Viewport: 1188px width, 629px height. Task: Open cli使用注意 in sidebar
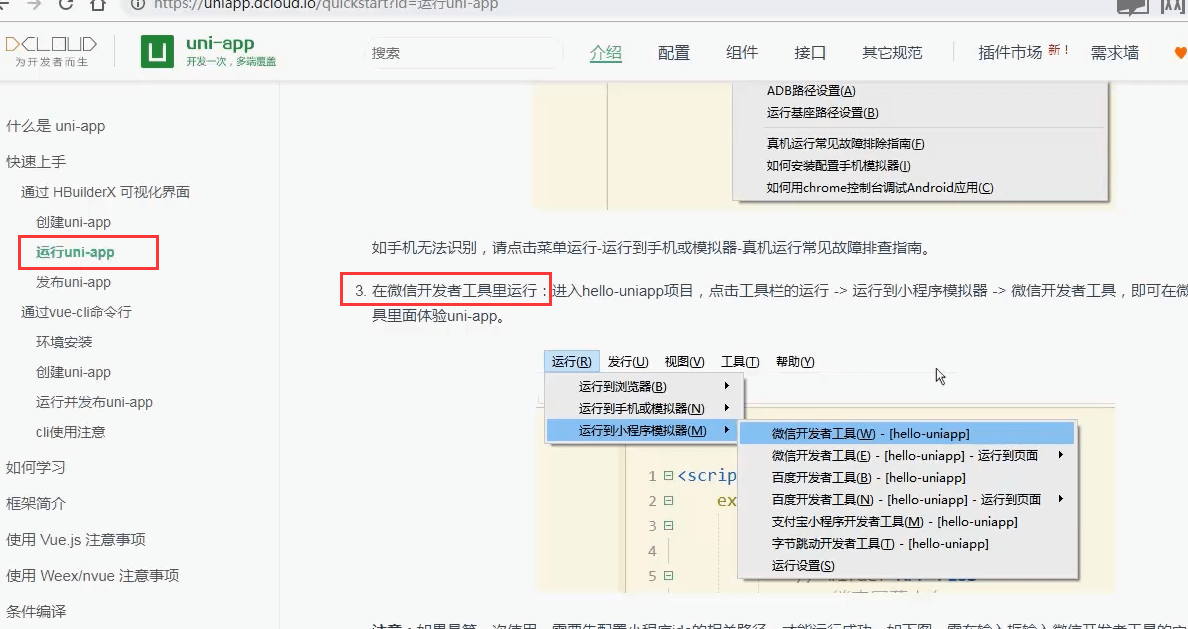[x=70, y=432]
